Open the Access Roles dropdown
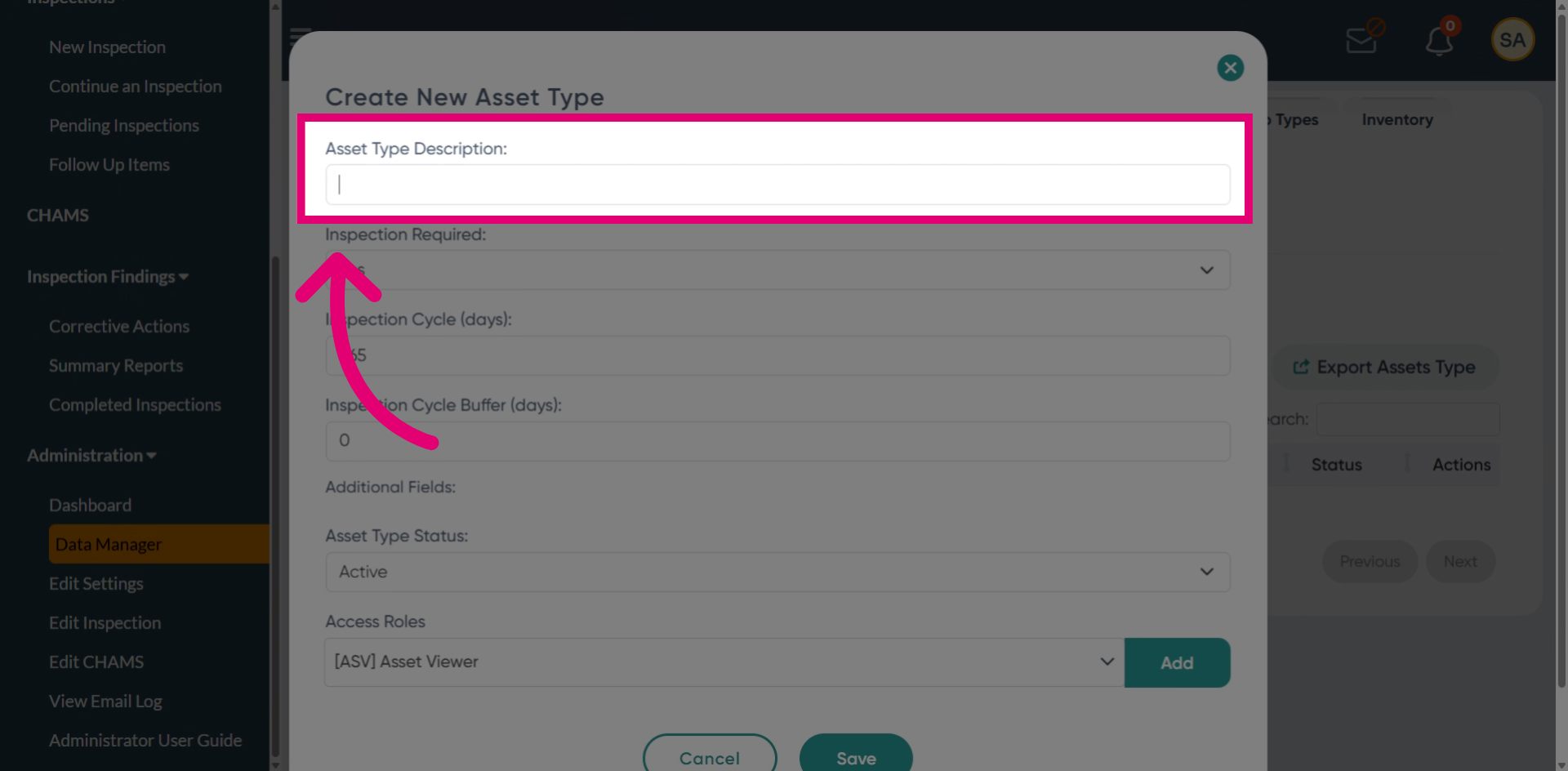1568x771 pixels. [724, 662]
